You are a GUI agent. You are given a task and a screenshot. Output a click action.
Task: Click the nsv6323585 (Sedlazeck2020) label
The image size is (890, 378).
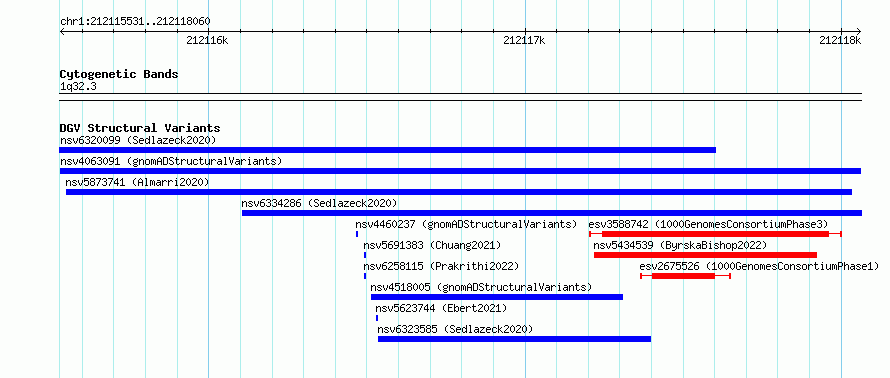[x=455, y=329]
